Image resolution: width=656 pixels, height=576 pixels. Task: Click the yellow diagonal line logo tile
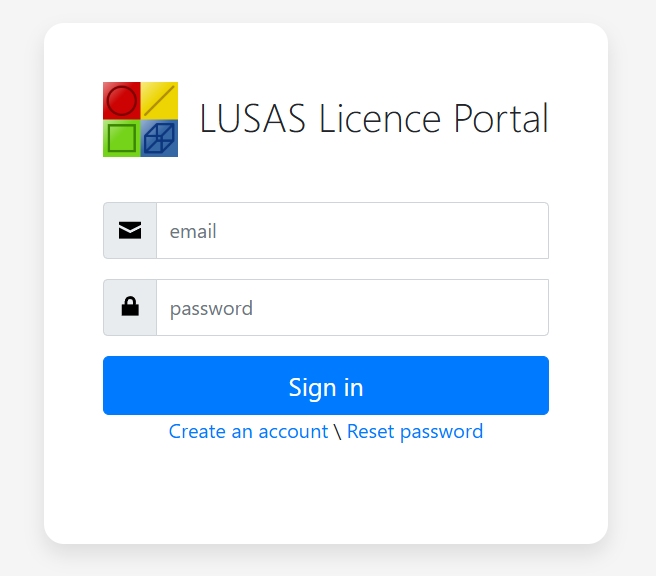tap(159, 101)
